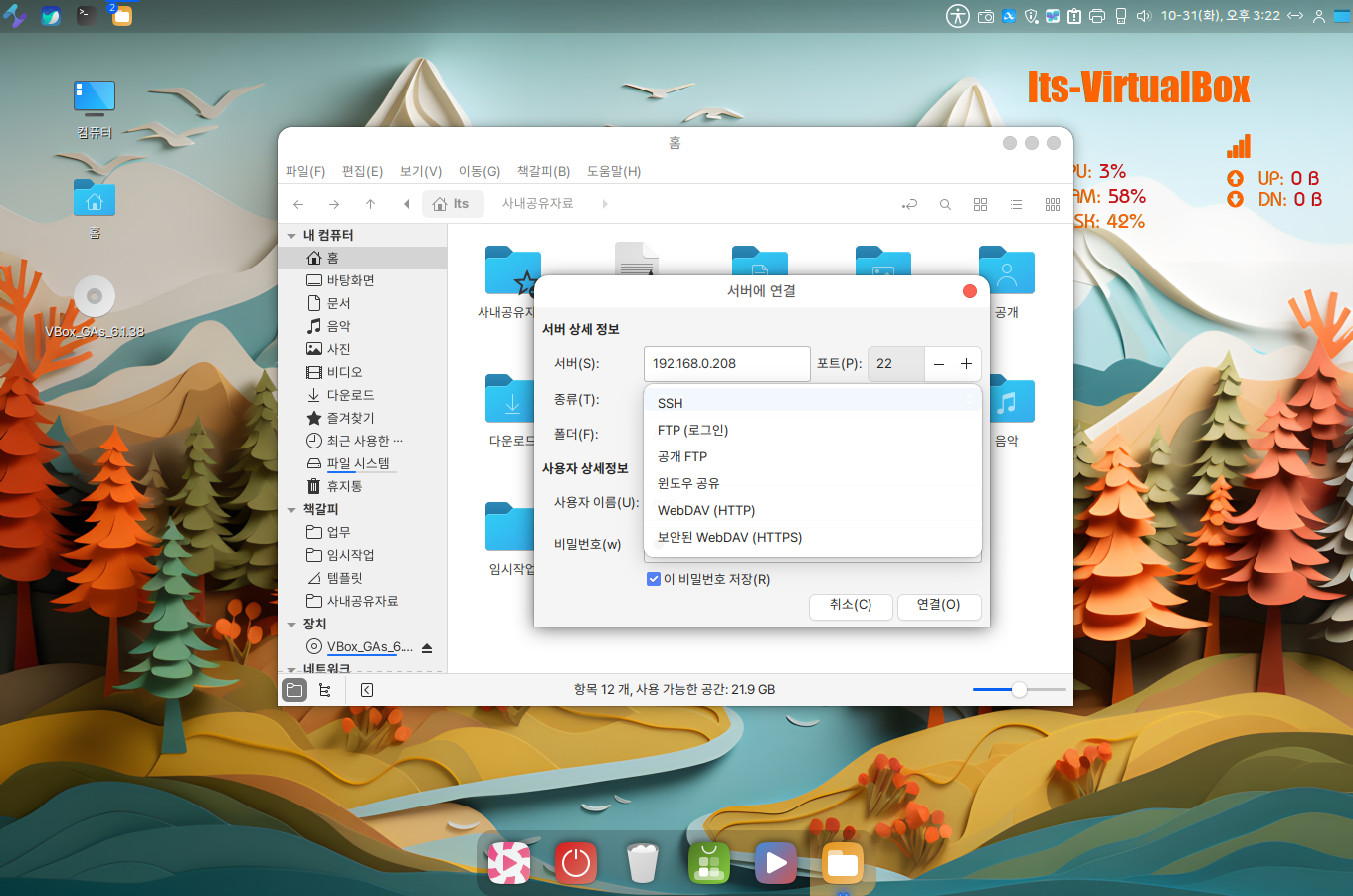Open 책갈피(B) menu
Viewport: 1353px width, 896px height.
(x=543, y=171)
